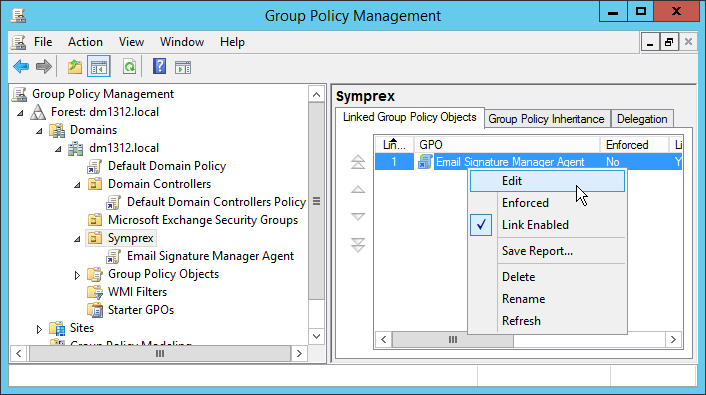This screenshot has width=706, height=395.
Task: Click the GPO list horizontal scroll left arrow
Action: [384, 340]
